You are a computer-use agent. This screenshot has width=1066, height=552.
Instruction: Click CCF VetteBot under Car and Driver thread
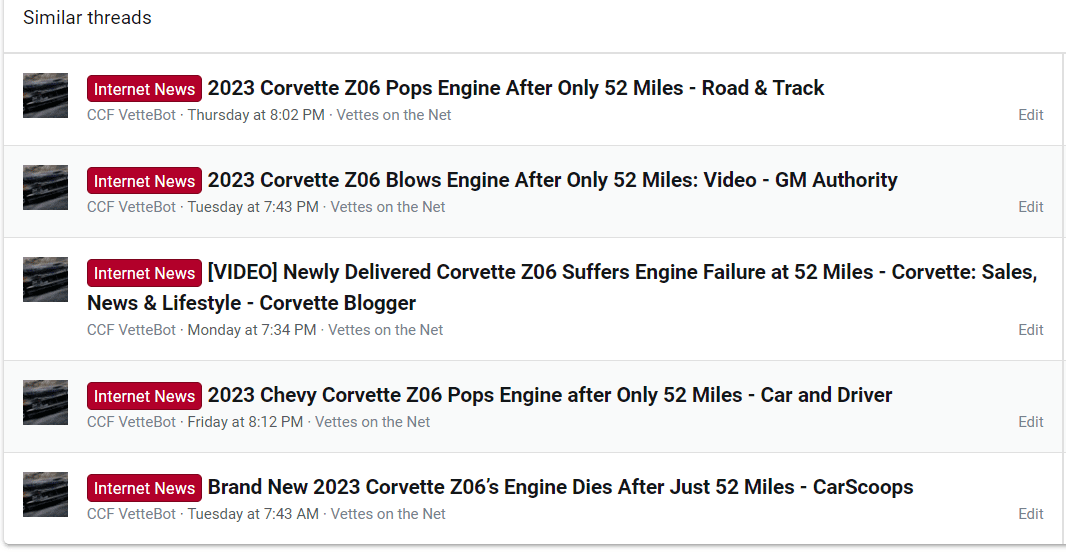coord(133,422)
